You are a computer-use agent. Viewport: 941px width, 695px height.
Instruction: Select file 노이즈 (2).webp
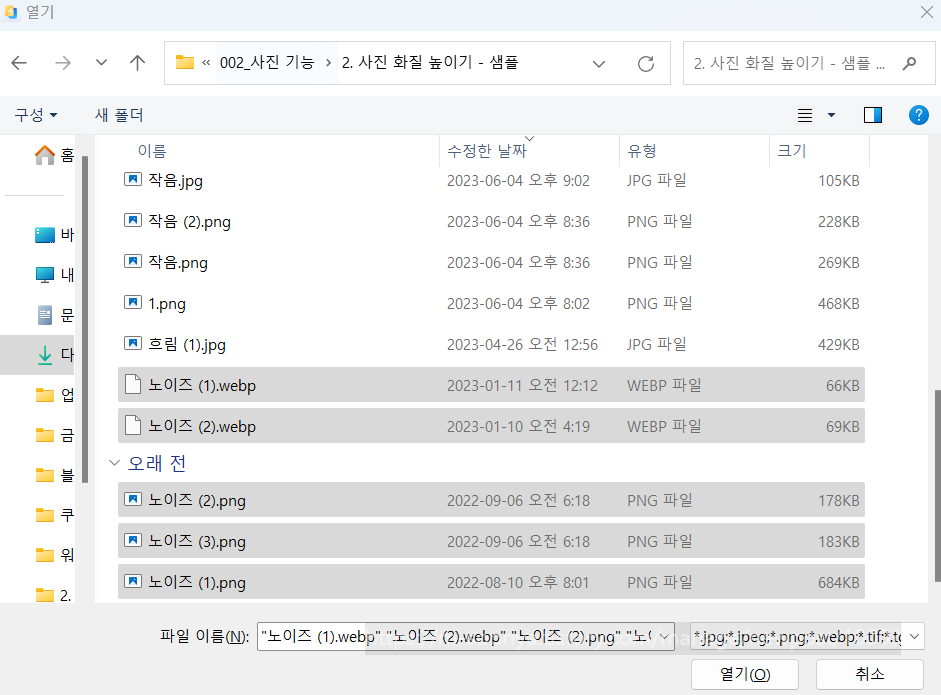pyautogui.click(x=491, y=426)
